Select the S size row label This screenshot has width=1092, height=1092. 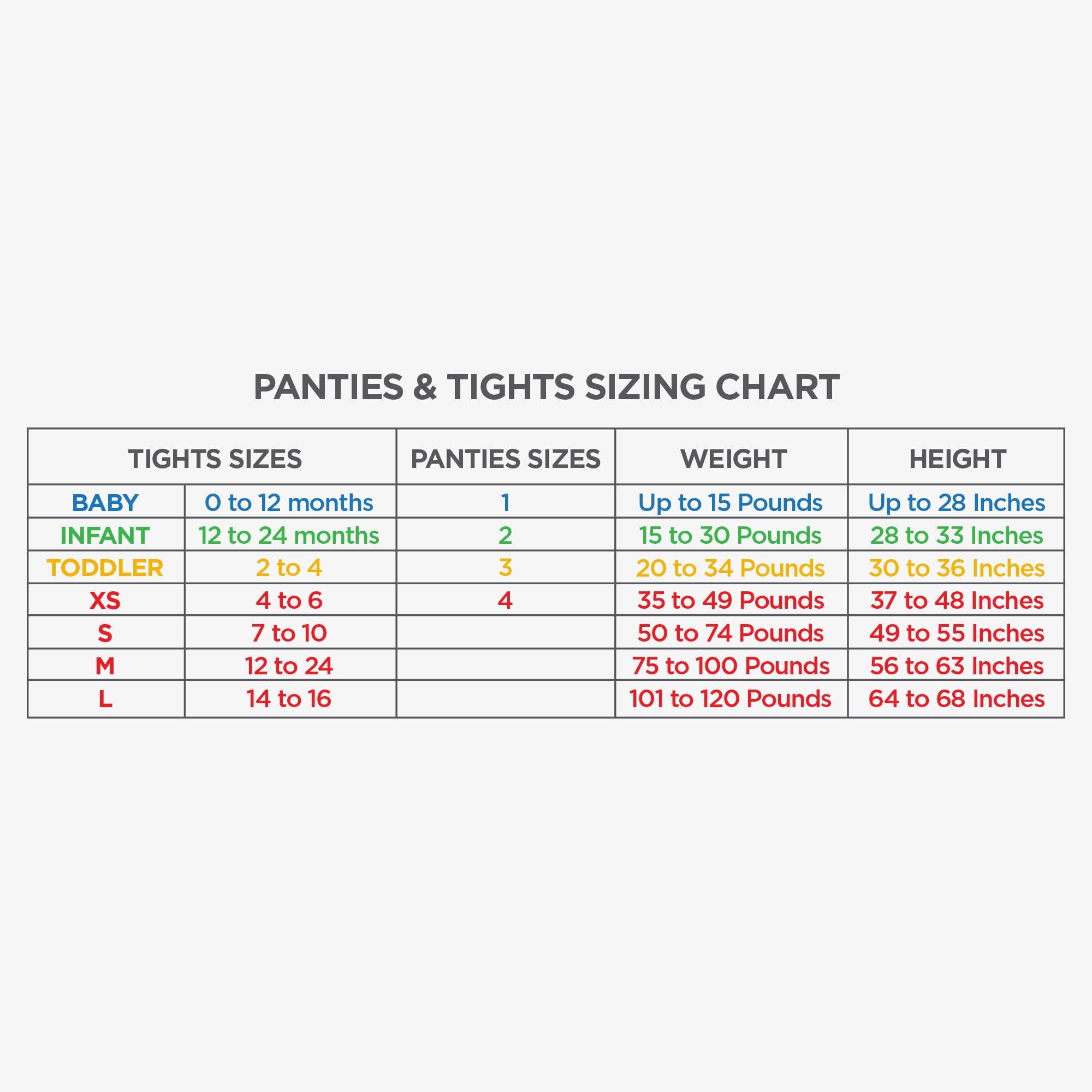point(105,633)
